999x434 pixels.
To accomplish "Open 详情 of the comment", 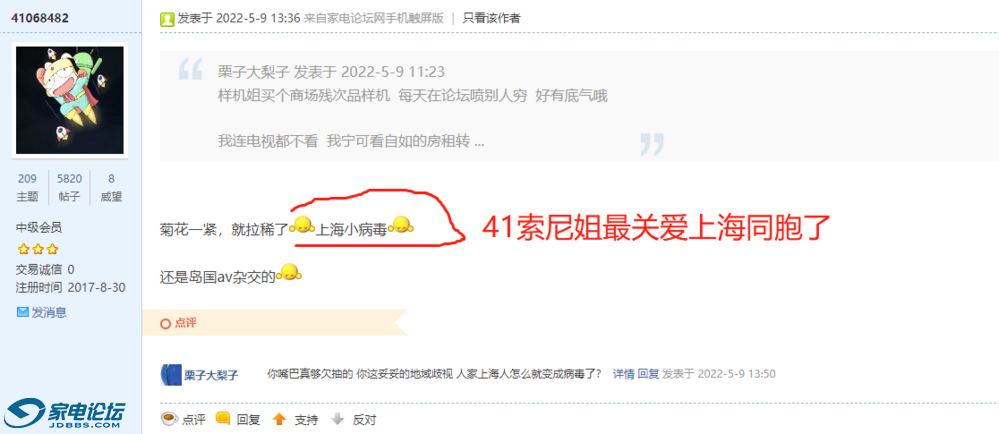I will (x=624, y=373).
